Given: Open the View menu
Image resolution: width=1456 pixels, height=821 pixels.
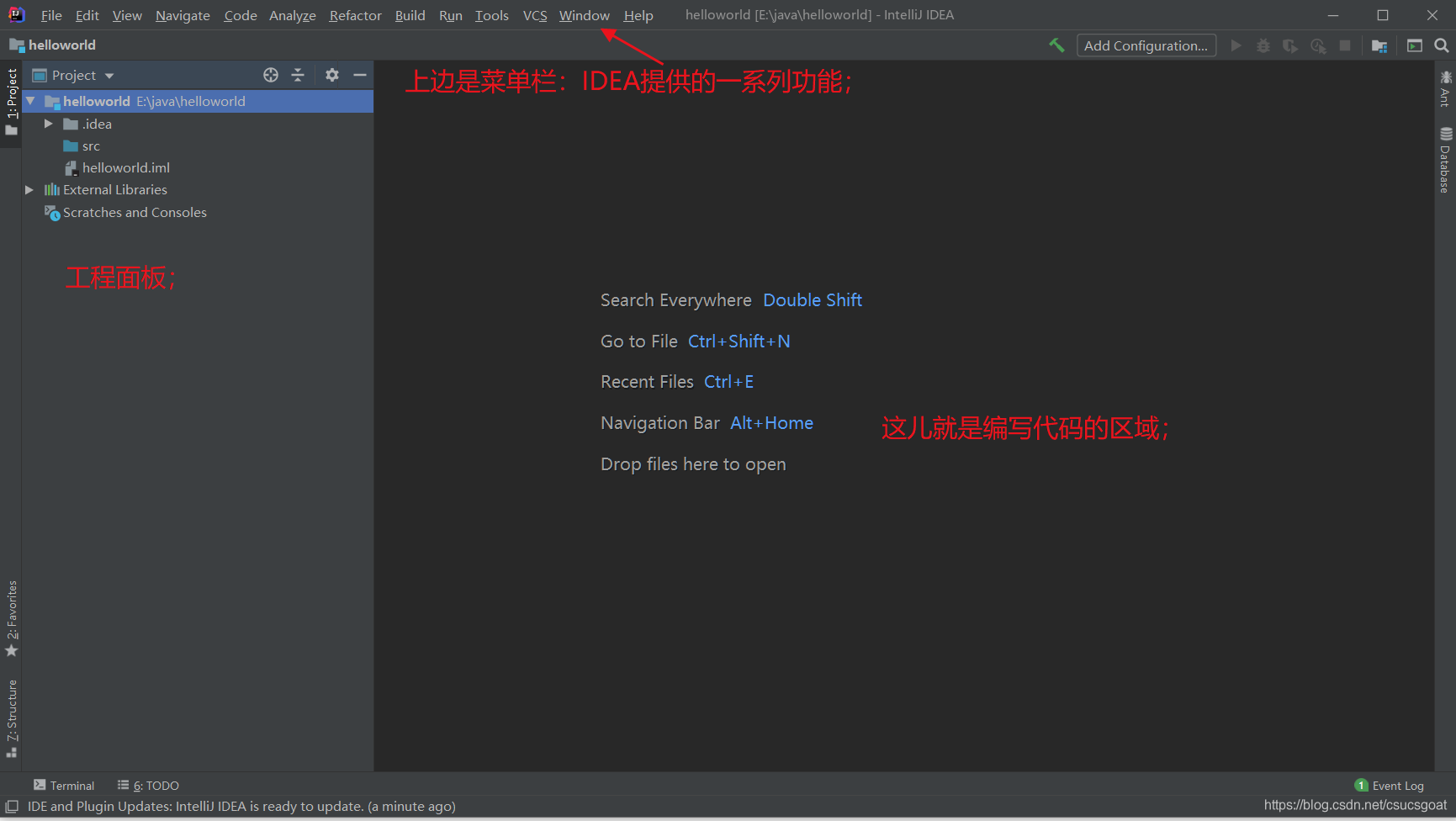Looking at the screenshot, I should [x=127, y=15].
